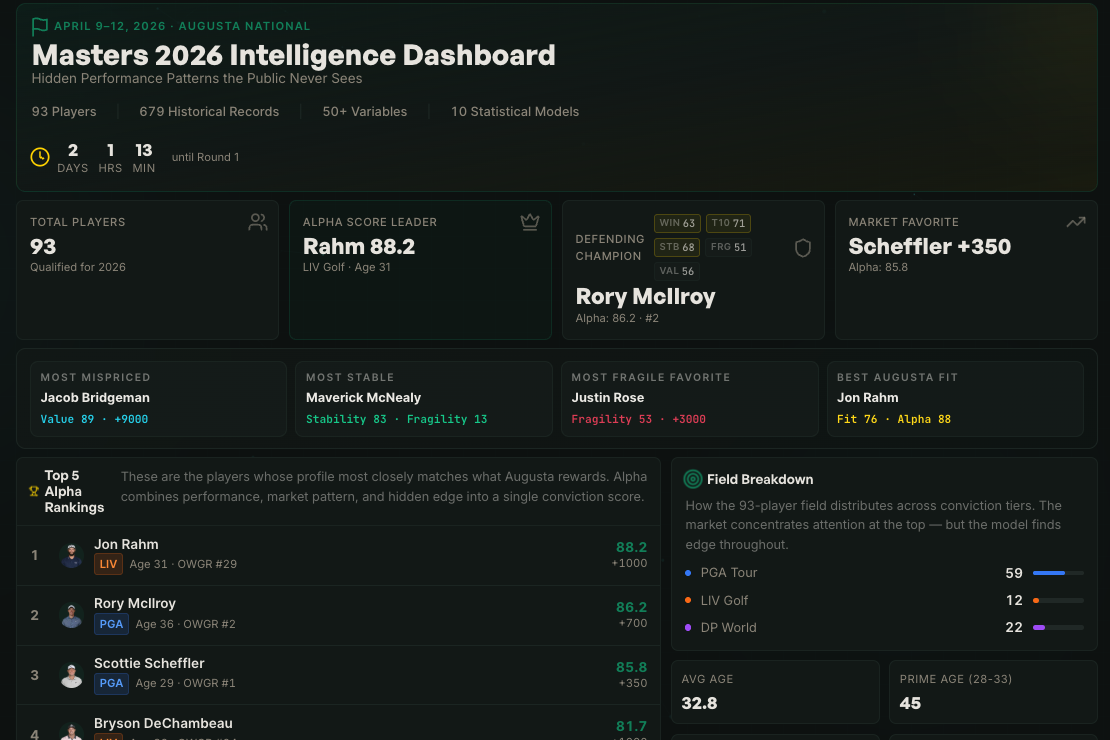Click Jon Rahm's avatar thumbnail in the rankings

click(x=71, y=555)
